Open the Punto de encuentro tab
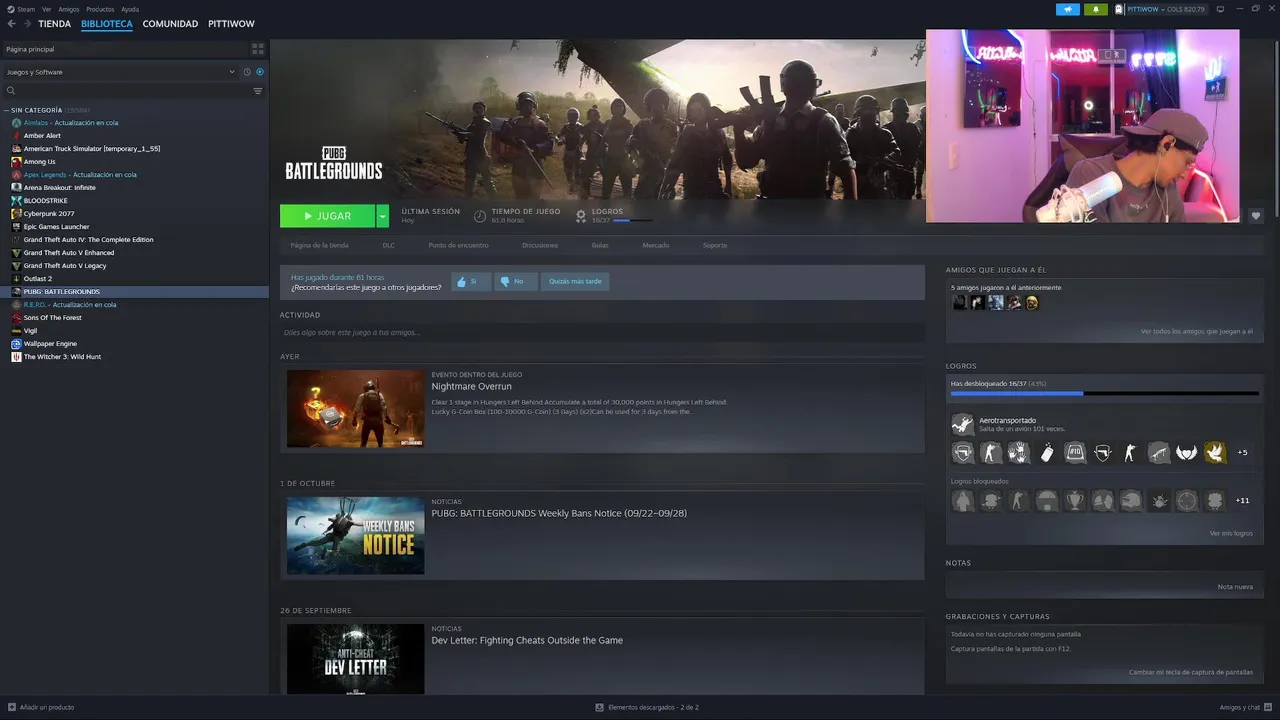The image size is (1280, 720). click(458, 245)
